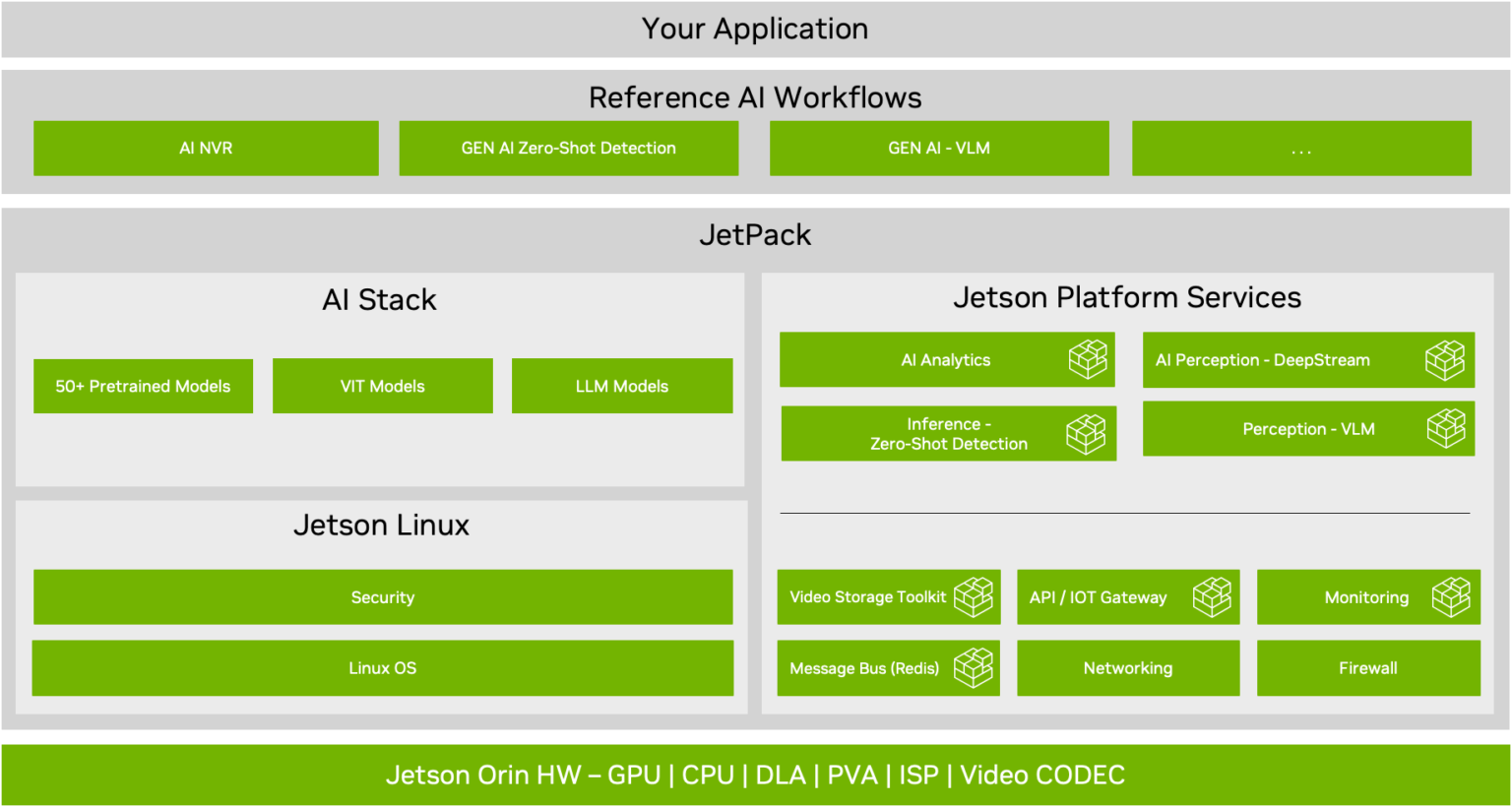
Task: Click the Inference - Zero-Shot Detection container icon
Action: 1087,433
